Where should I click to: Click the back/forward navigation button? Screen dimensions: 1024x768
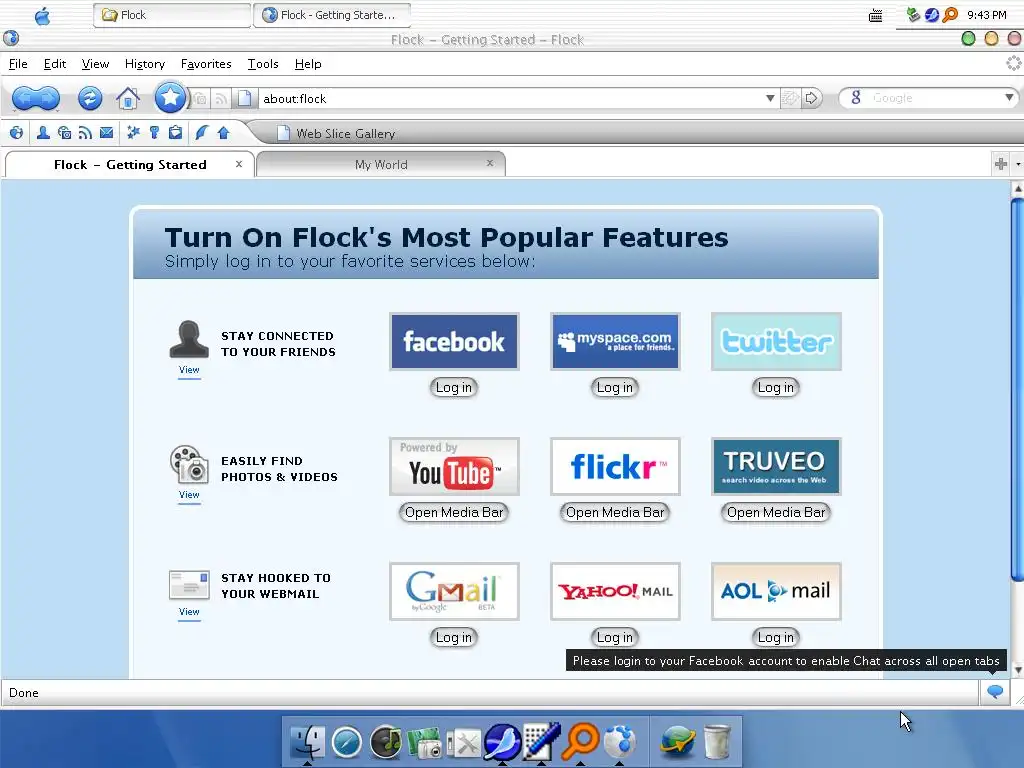pos(36,99)
